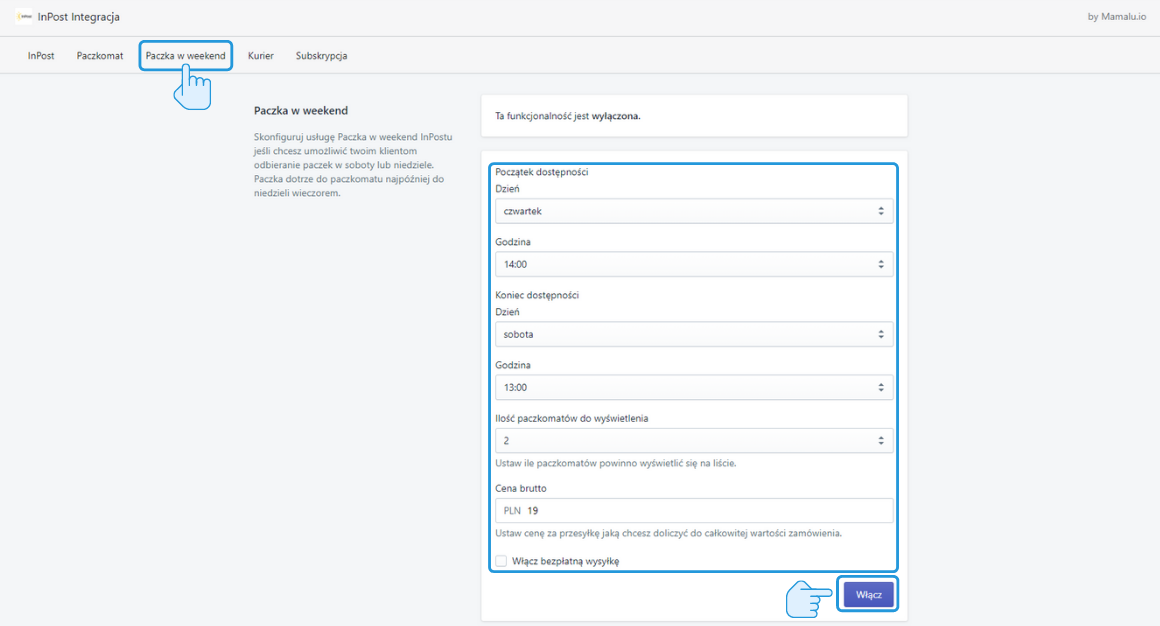The height and width of the screenshot is (626, 1160).
Task: Open start day dropdown showing czwartek
Action: 694,211
